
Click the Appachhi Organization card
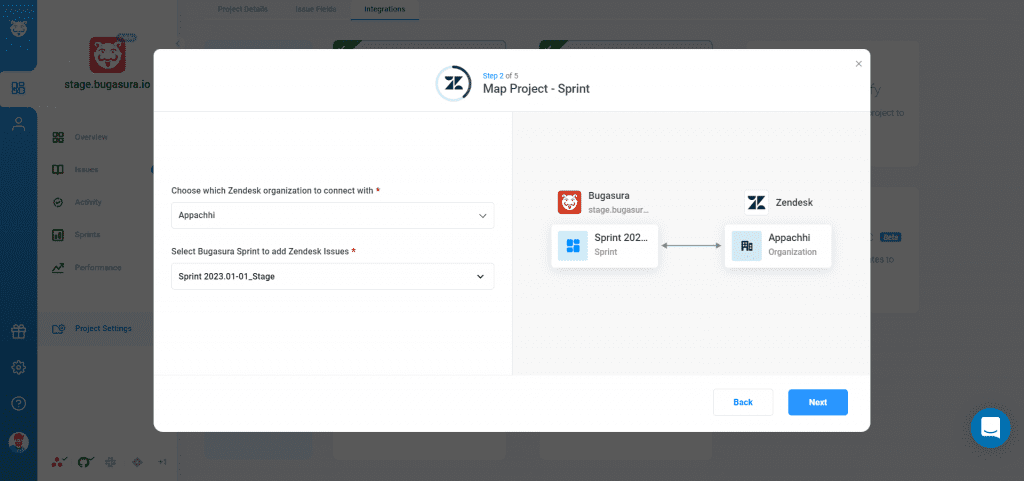coord(778,246)
